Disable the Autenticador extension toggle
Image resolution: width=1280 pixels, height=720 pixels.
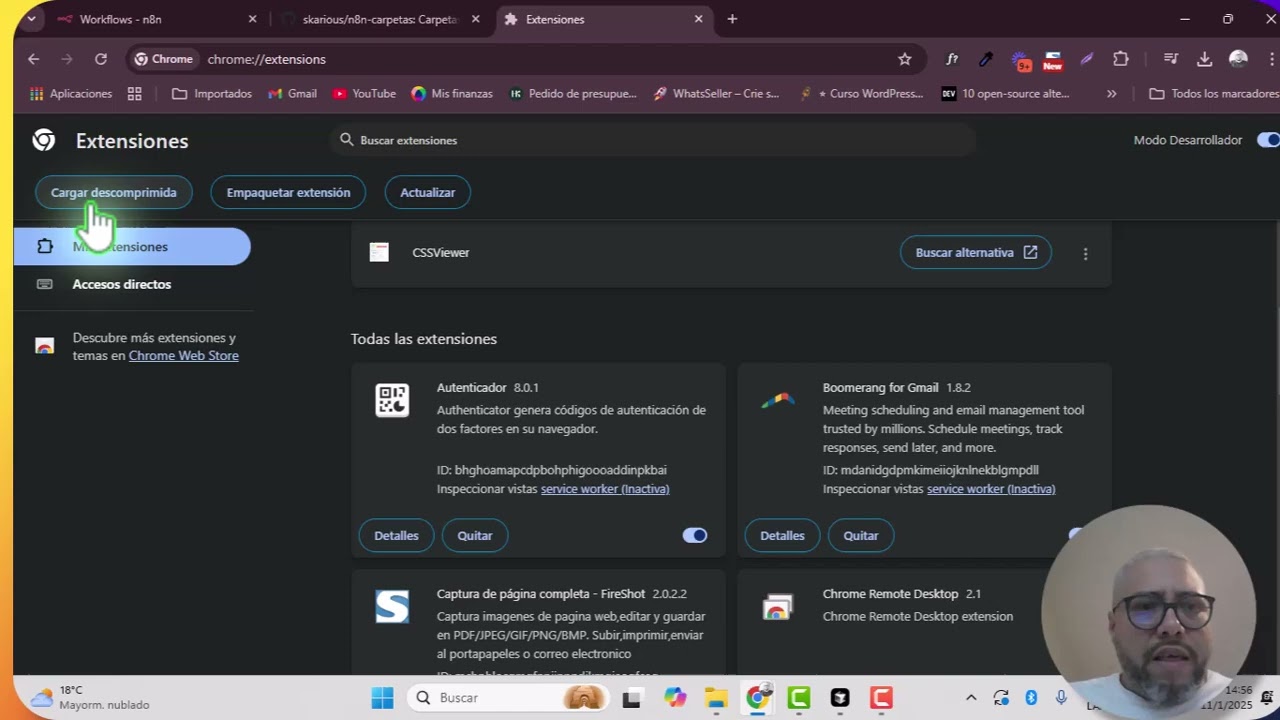(695, 535)
